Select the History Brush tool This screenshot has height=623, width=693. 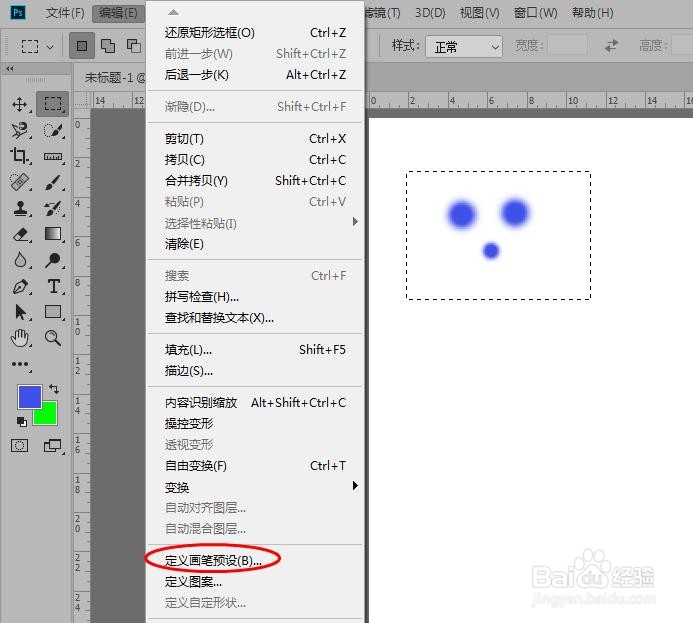coord(53,208)
